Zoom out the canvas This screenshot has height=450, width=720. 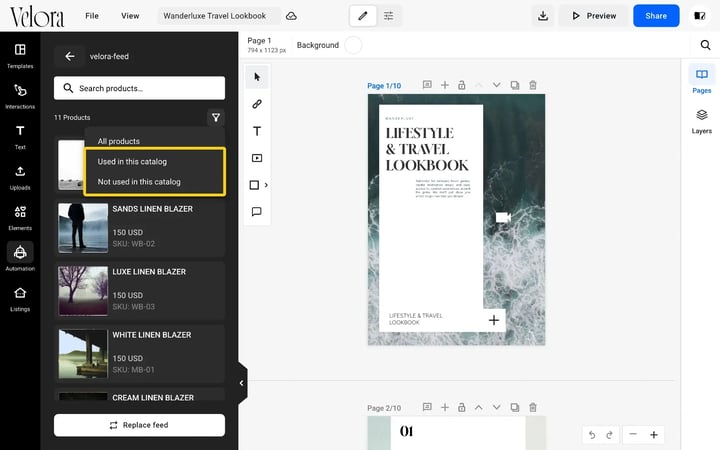(x=633, y=434)
